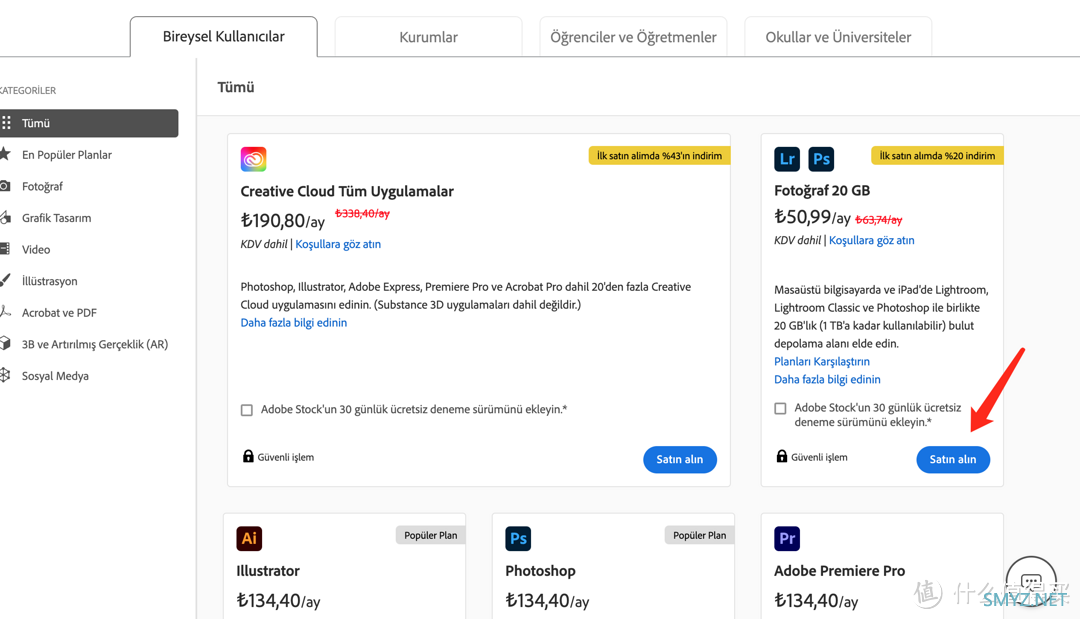Click Popüler Plan badge on Photoshop card

699,535
